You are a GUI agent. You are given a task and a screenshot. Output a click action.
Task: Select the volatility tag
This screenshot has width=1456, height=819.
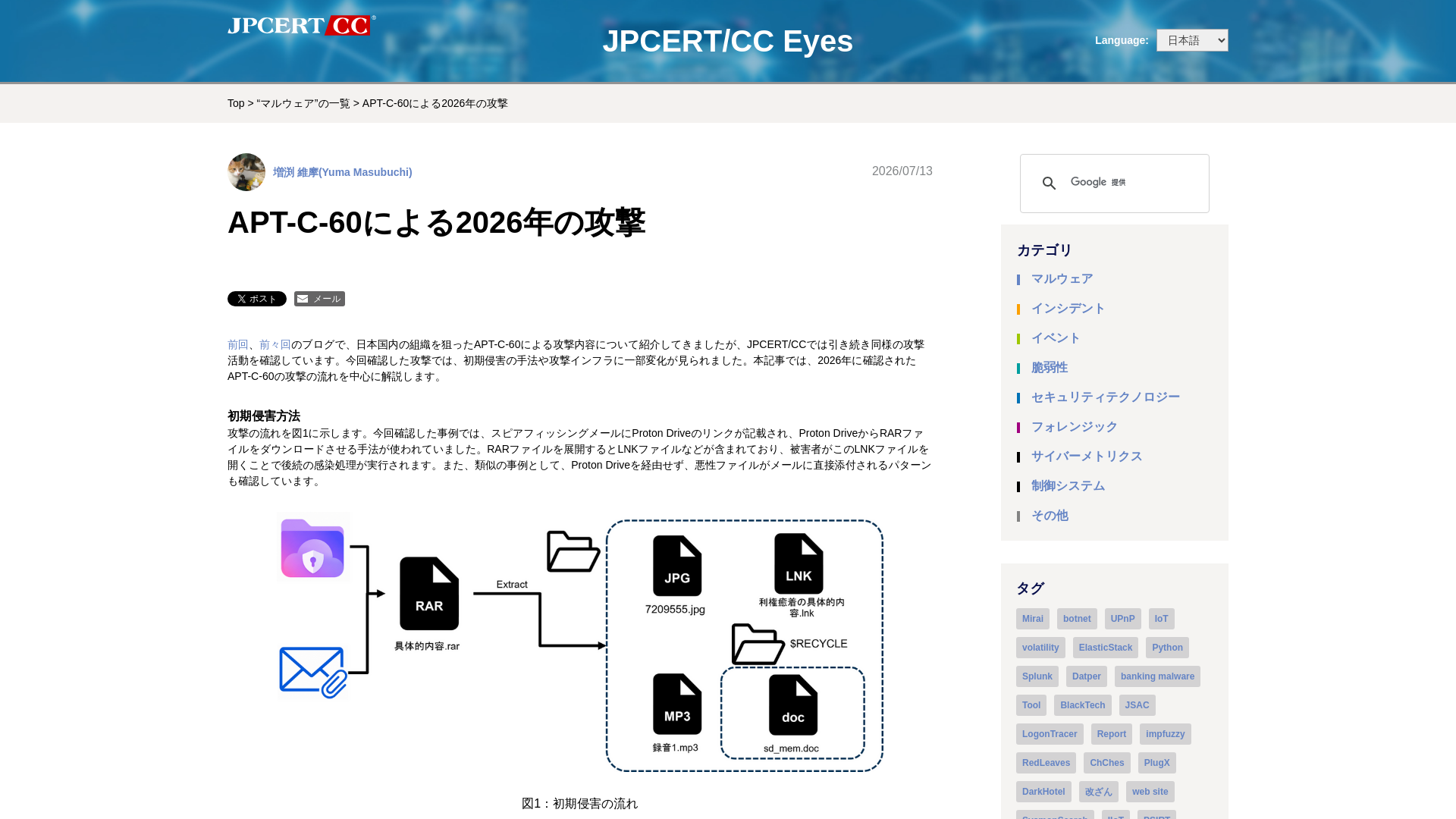(x=1040, y=648)
